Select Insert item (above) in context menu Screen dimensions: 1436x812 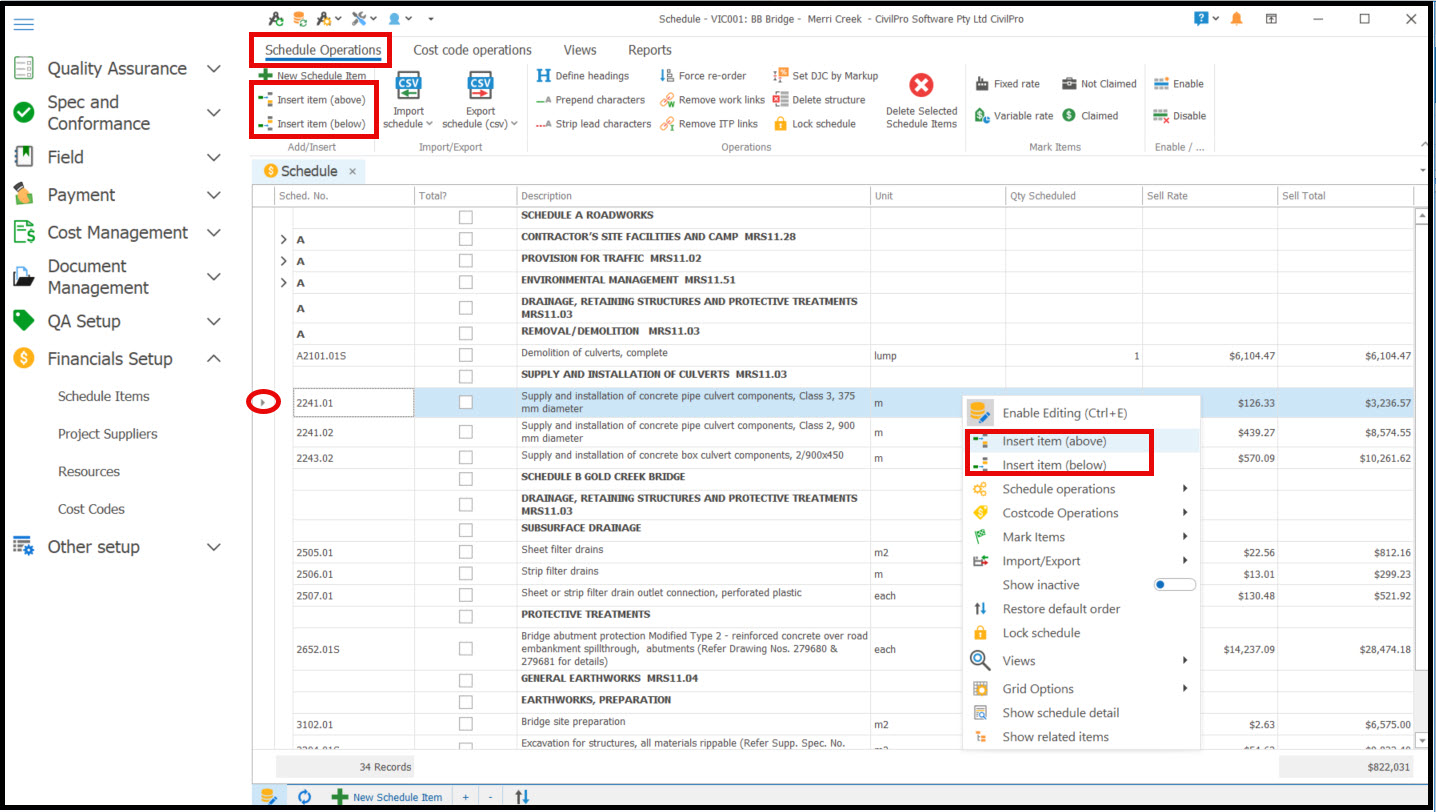tap(1054, 441)
